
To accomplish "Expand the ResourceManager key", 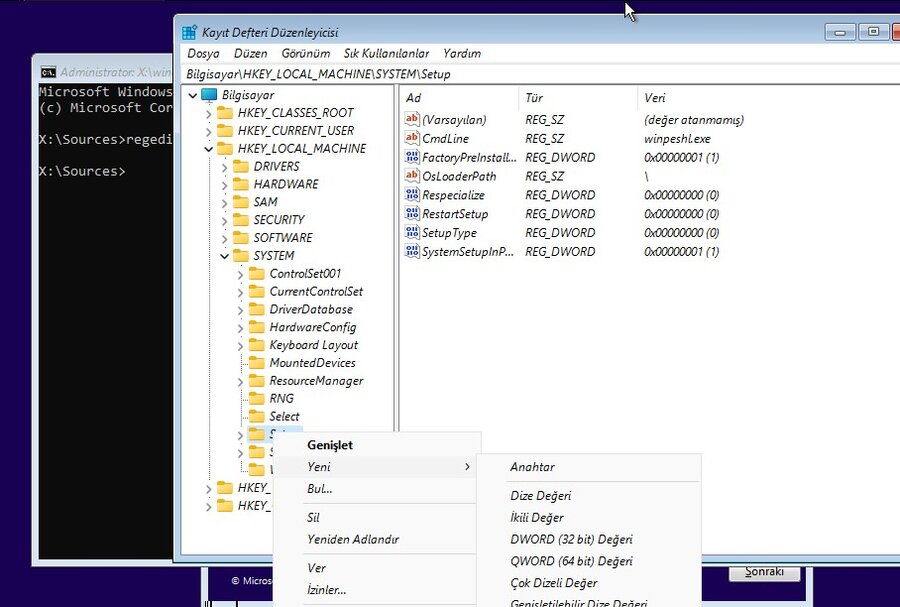I will point(240,382).
